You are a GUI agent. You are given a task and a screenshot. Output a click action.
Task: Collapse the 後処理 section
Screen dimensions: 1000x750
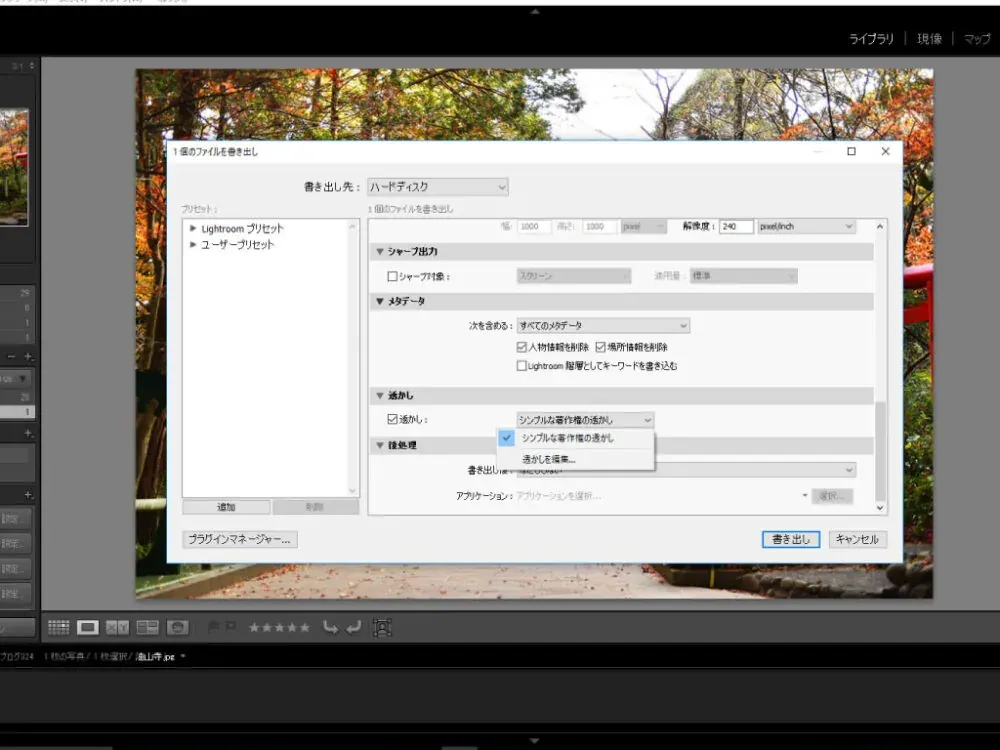tap(380, 445)
